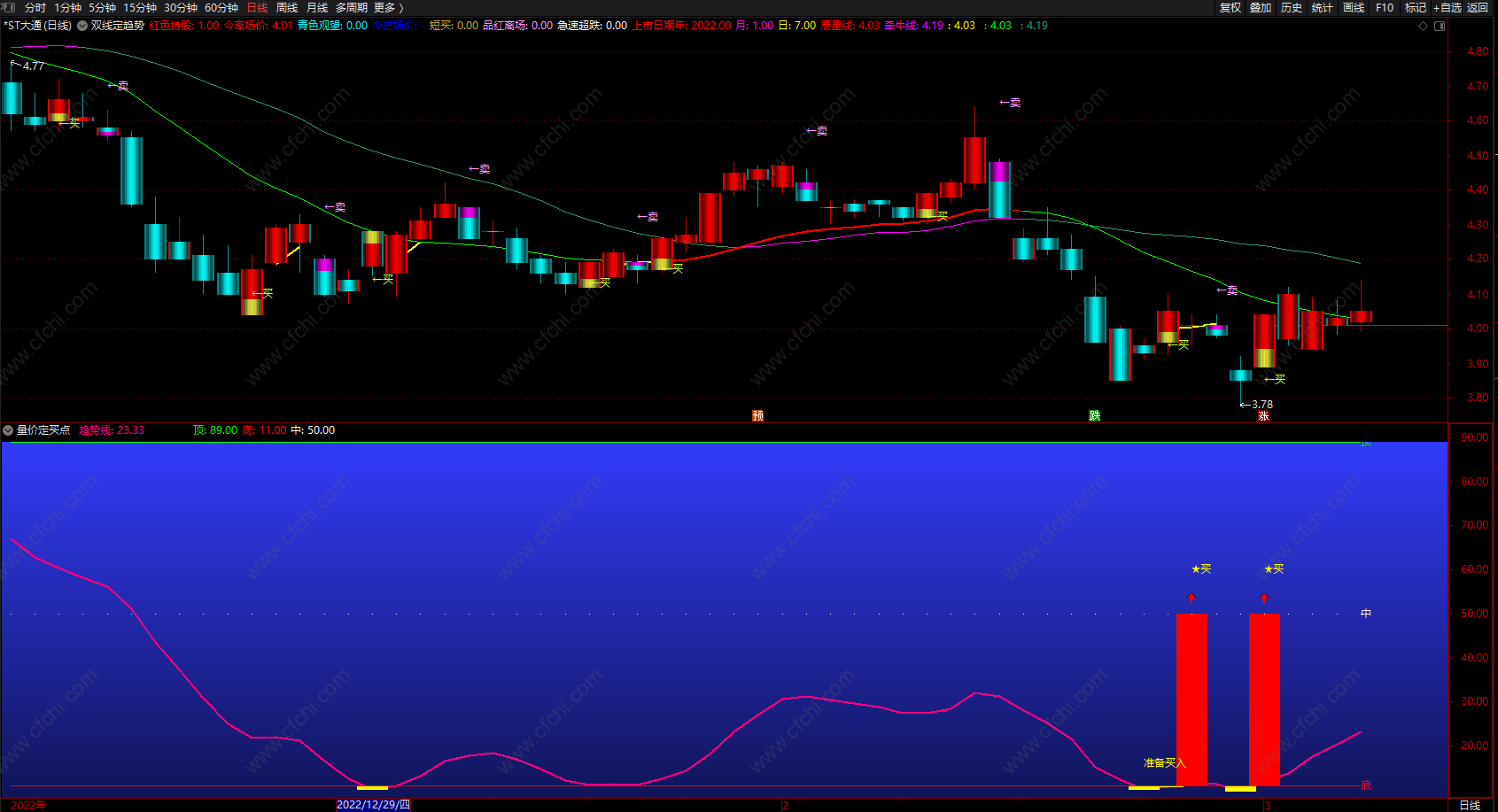
Task: Switch to the 月线 monthly chart
Action: pos(317,8)
